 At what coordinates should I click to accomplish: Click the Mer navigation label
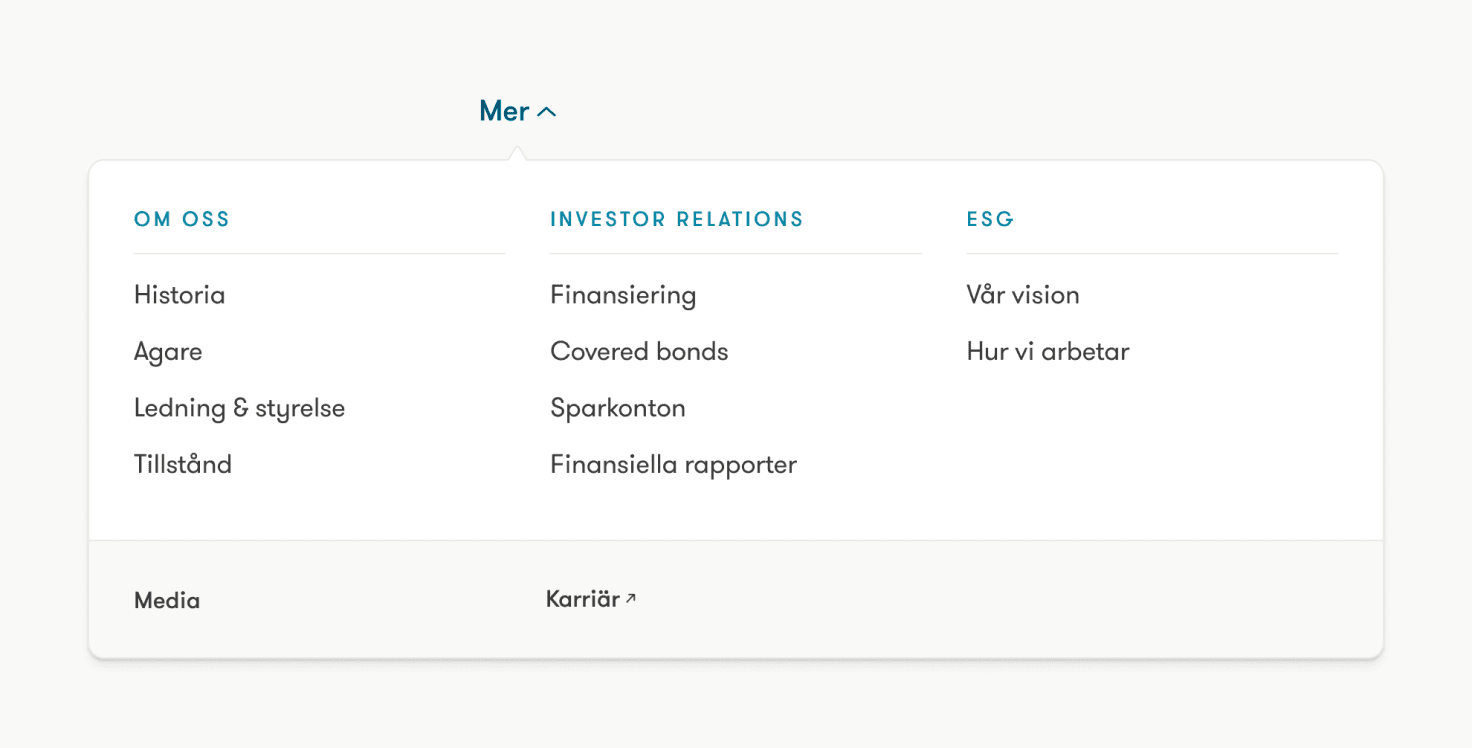[x=504, y=111]
